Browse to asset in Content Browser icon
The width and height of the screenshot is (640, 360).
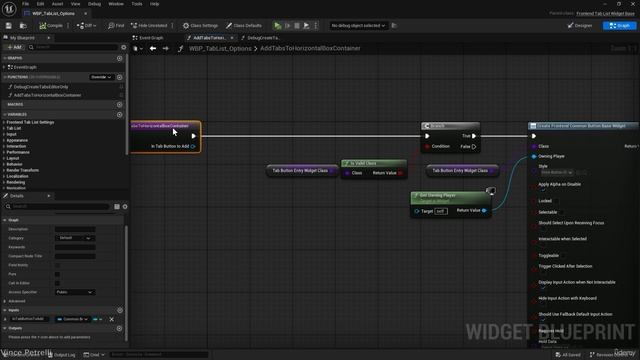coord(23,26)
